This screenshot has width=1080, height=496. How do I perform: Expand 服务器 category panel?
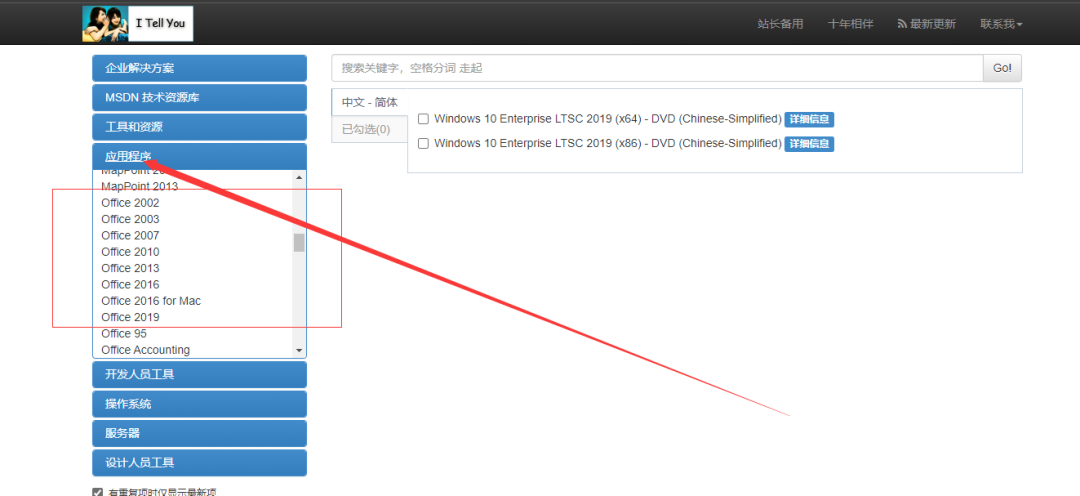[199, 433]
